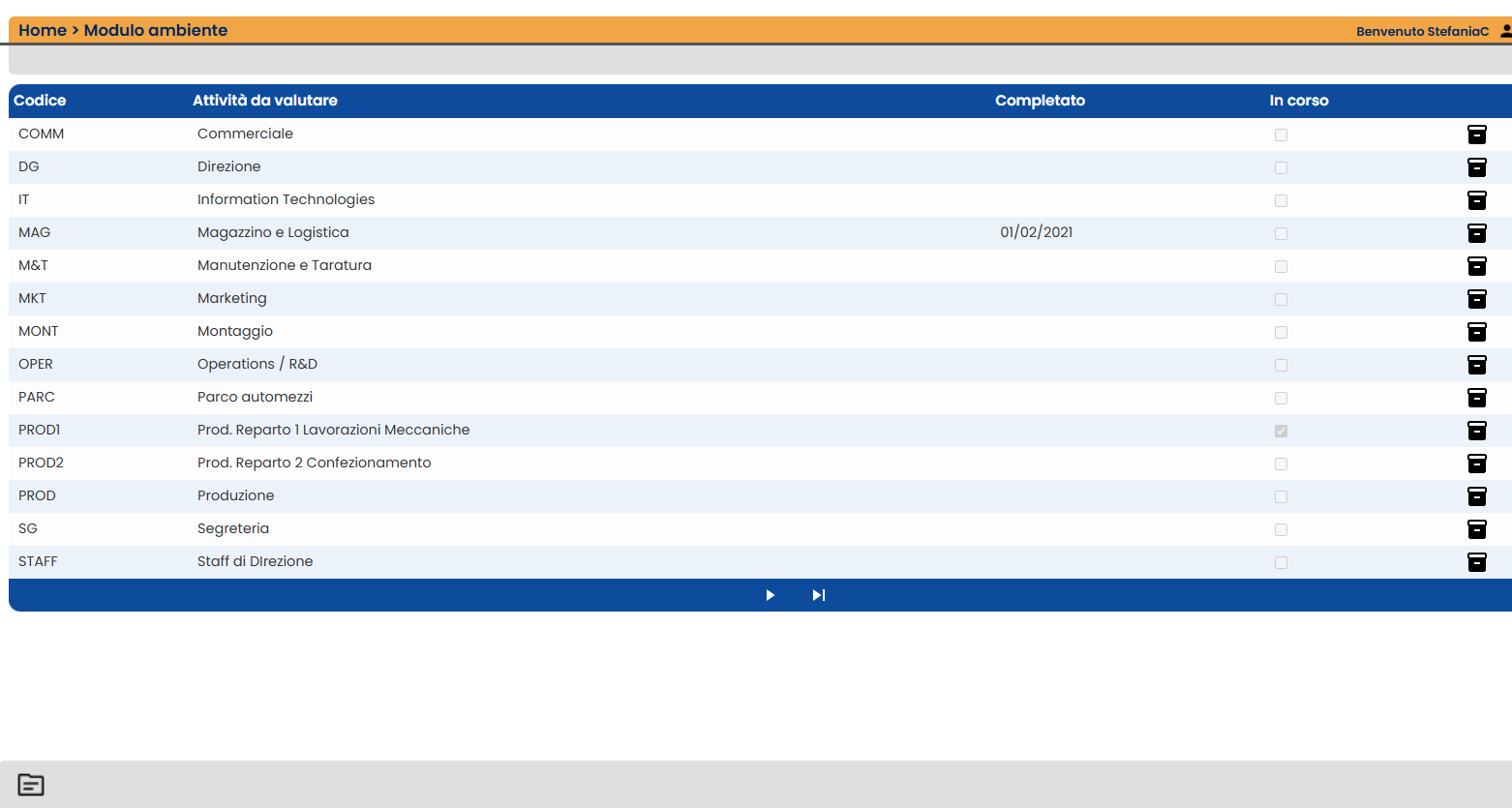Select Information Technologies activity text
1512x808 pixels.
click(x=286, y=199)
